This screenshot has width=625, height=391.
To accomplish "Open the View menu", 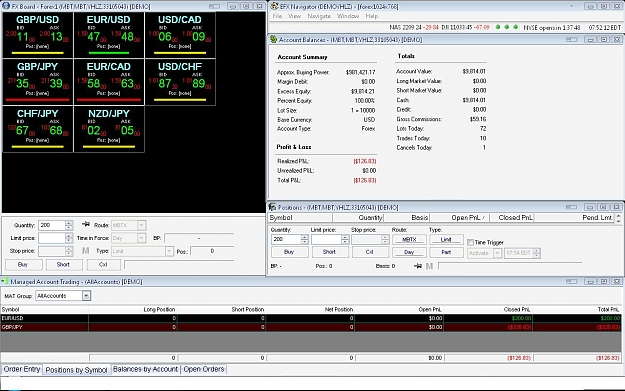I will pyautogui.click(x=294, y=16).
